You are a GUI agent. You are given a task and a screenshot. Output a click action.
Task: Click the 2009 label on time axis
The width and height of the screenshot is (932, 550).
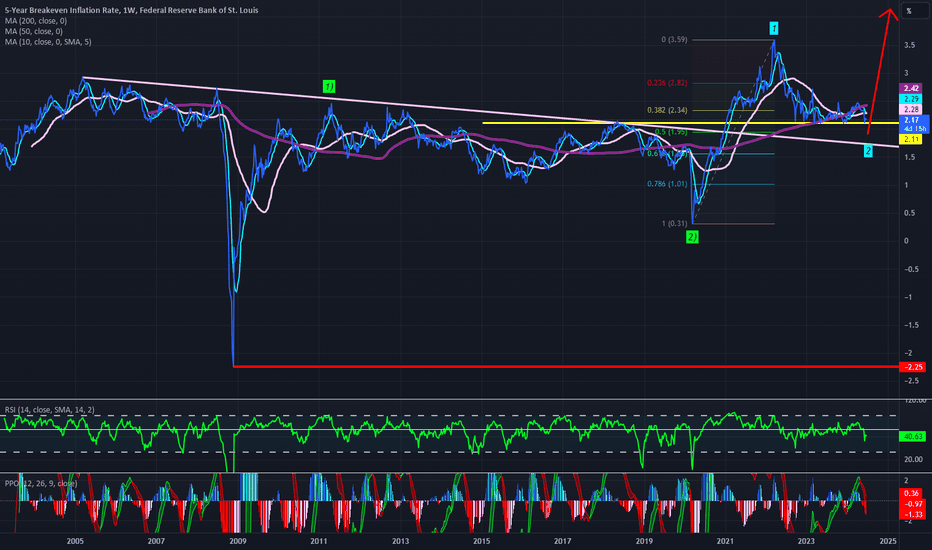(x=238, y=541)
